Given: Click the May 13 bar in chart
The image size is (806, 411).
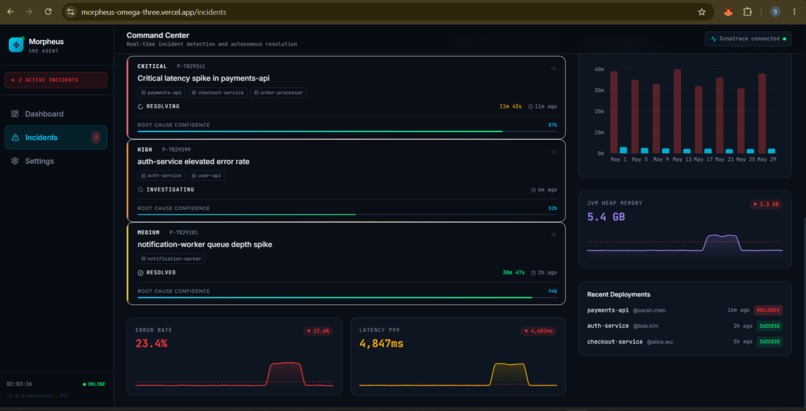Looking at the screenshot, I should [677, 111].
